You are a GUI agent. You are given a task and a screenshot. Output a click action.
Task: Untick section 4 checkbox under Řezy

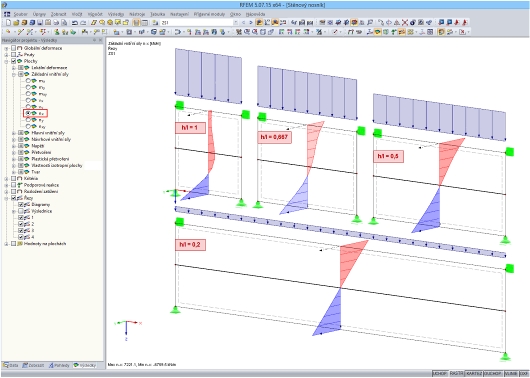click(x=21, y=237)
